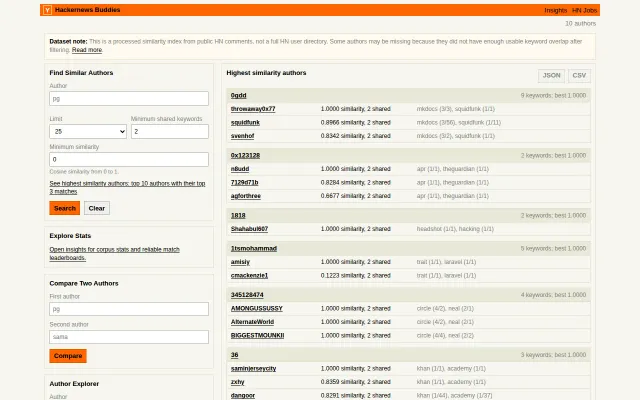
Task: Open author 0gdd group header link
Action: [x=238, y=96]
